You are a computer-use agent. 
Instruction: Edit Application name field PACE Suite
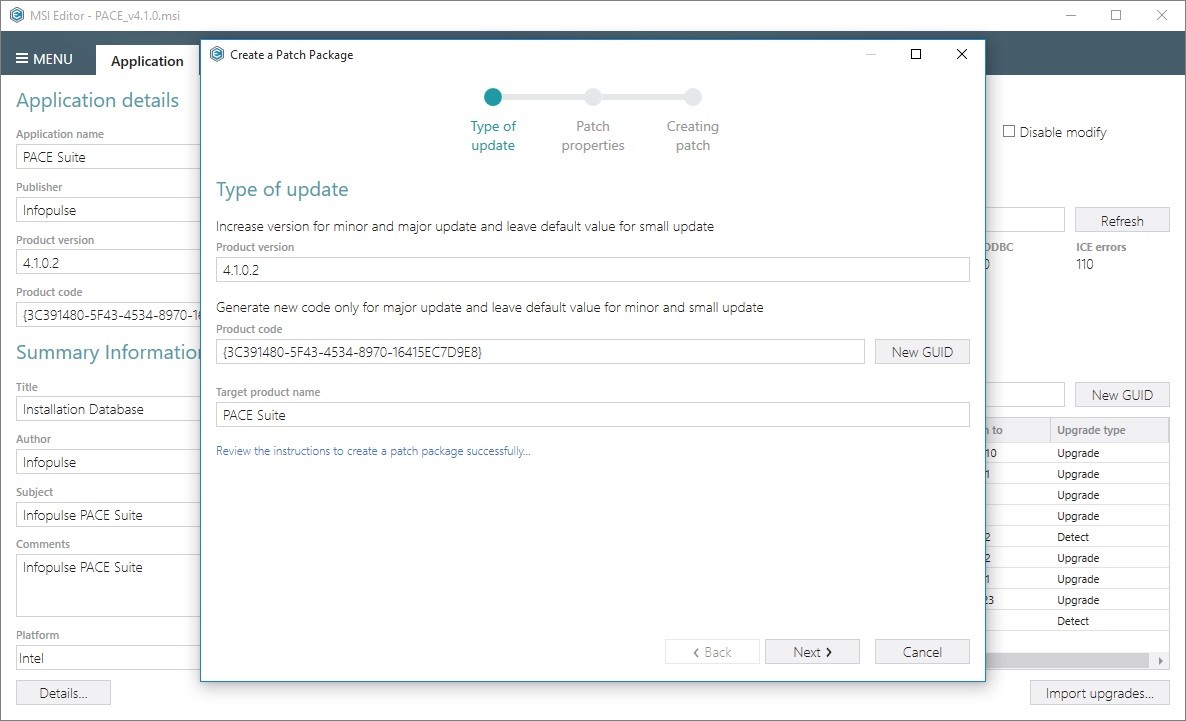tap(108, 157)
